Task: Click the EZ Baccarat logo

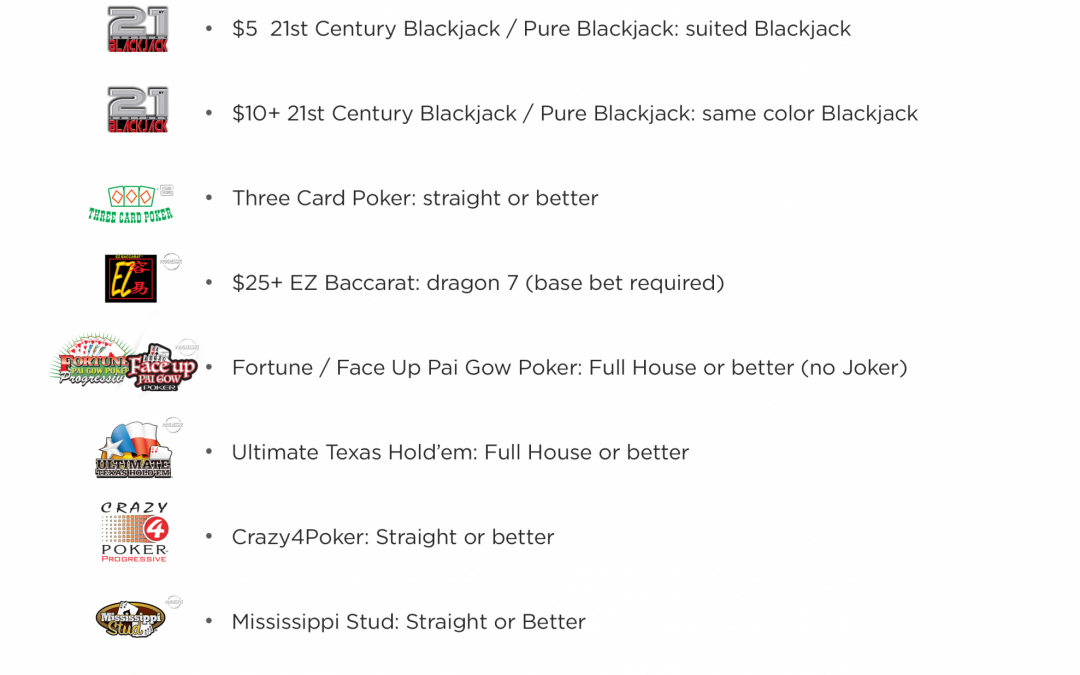Action: [130, 278]
